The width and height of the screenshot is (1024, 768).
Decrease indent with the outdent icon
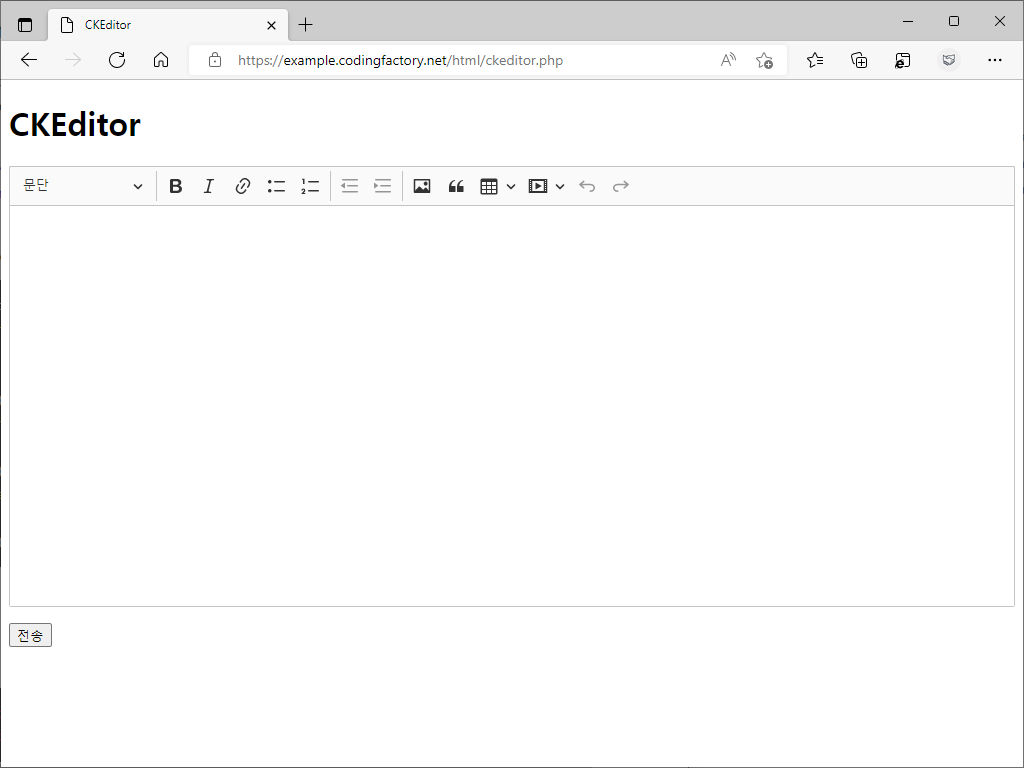(x=349, y=186)
